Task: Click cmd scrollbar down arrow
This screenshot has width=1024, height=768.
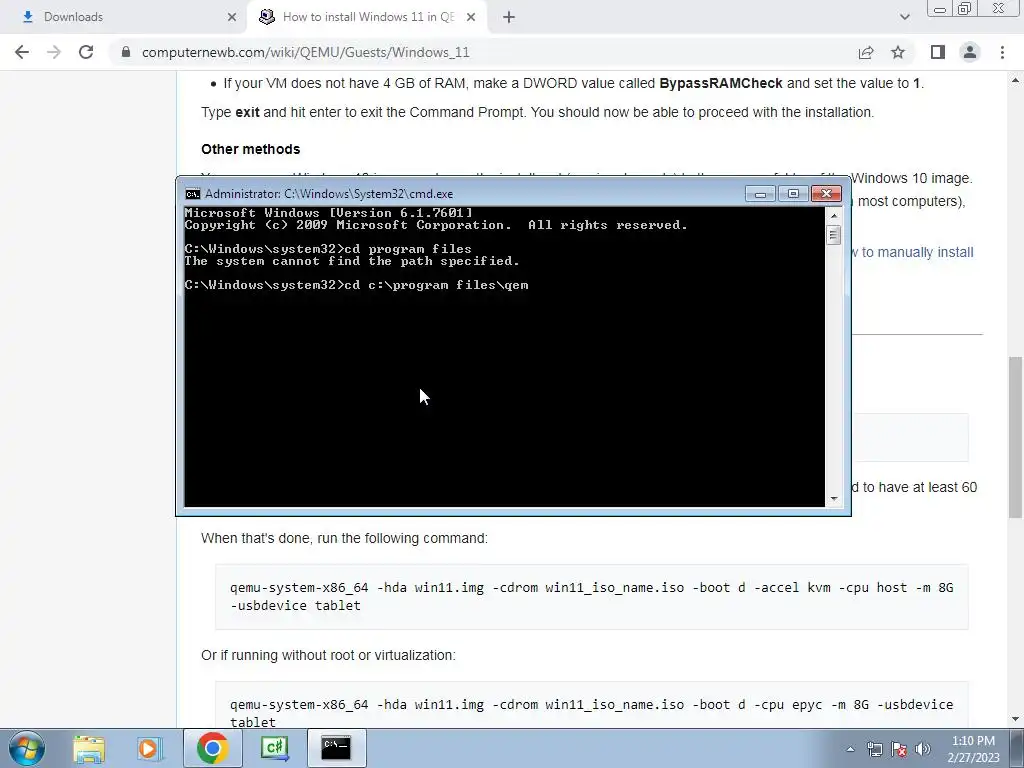Action: (834, 499)
